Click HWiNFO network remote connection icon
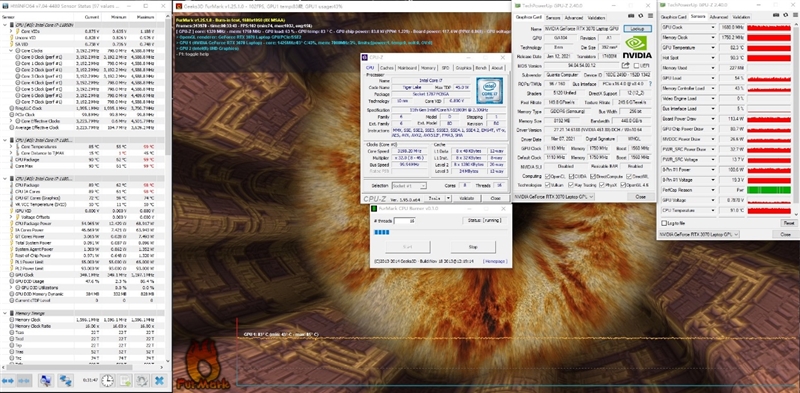The width and height of the screenshot is (800, 393). (x=65, y=381)
